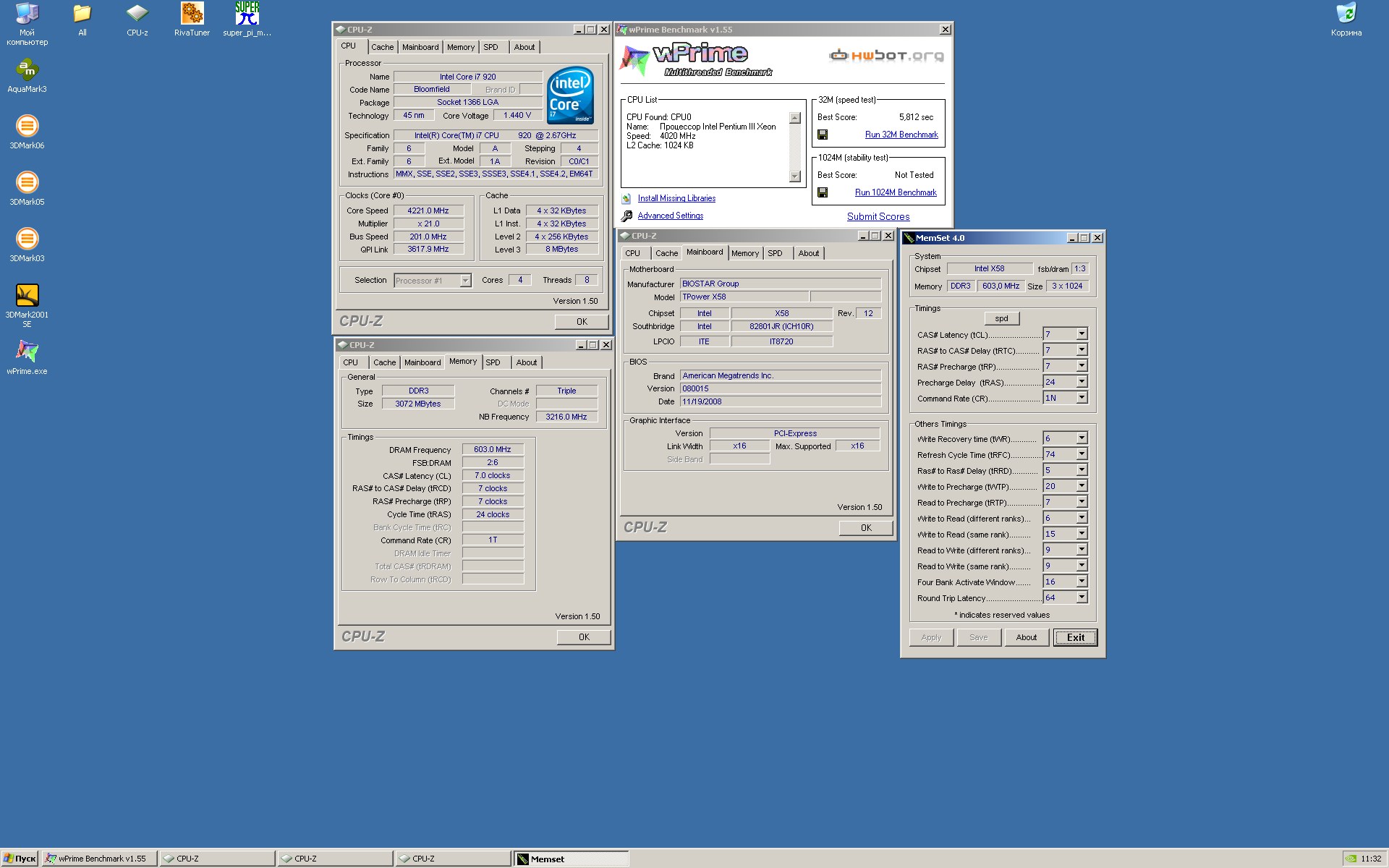Click the Advanced Settings link

[671, 216]
